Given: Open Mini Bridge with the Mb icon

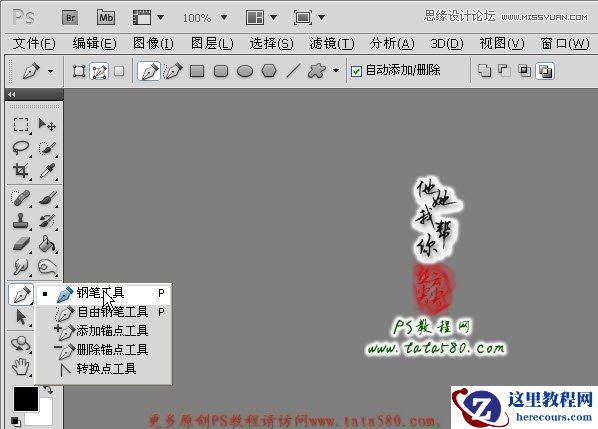Looking at the screenshot, I should point(106,18).
